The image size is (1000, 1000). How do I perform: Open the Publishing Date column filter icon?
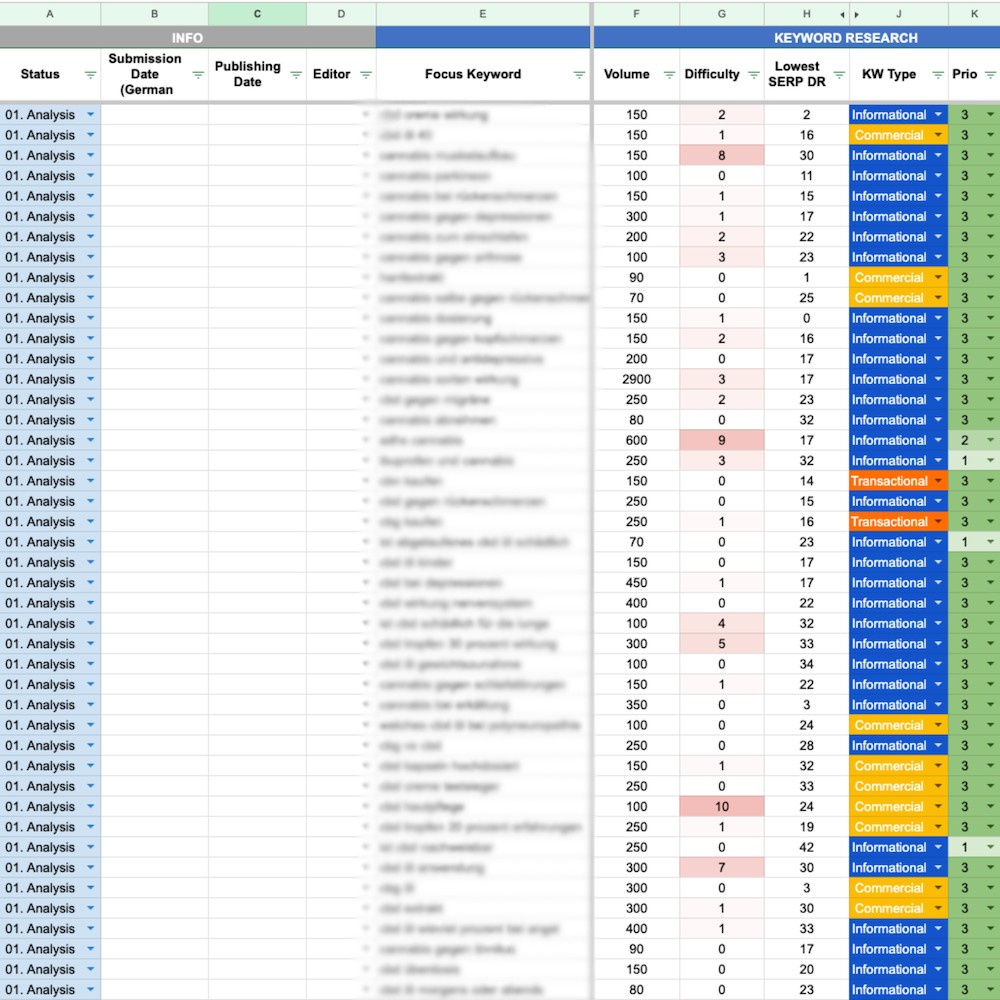pos(296,75)
